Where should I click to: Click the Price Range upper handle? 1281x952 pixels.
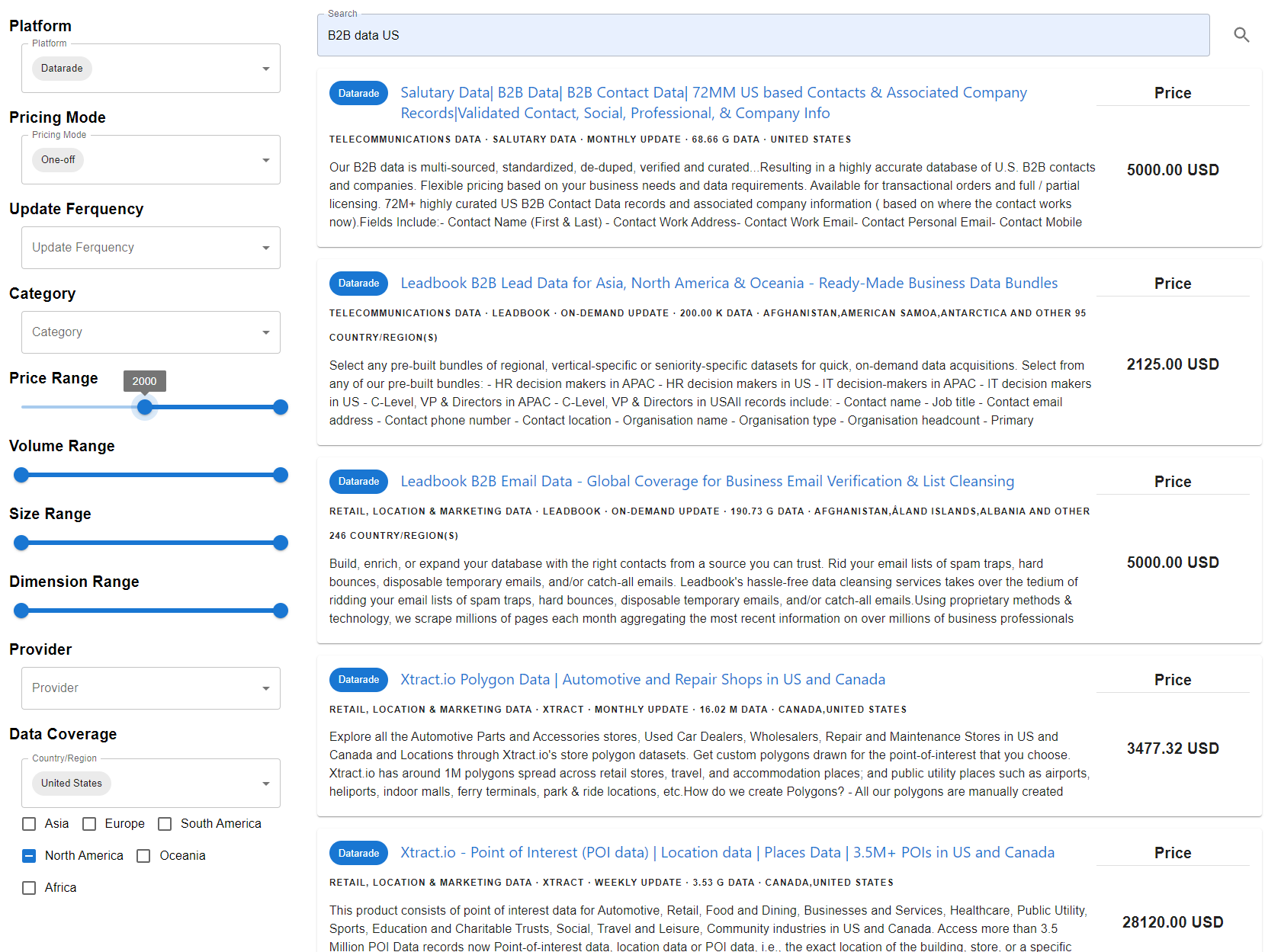281,407
